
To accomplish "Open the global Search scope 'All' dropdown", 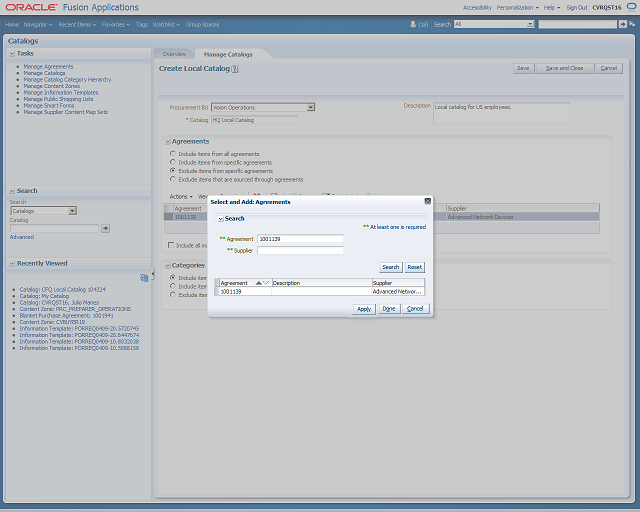I will coord(530,24).
